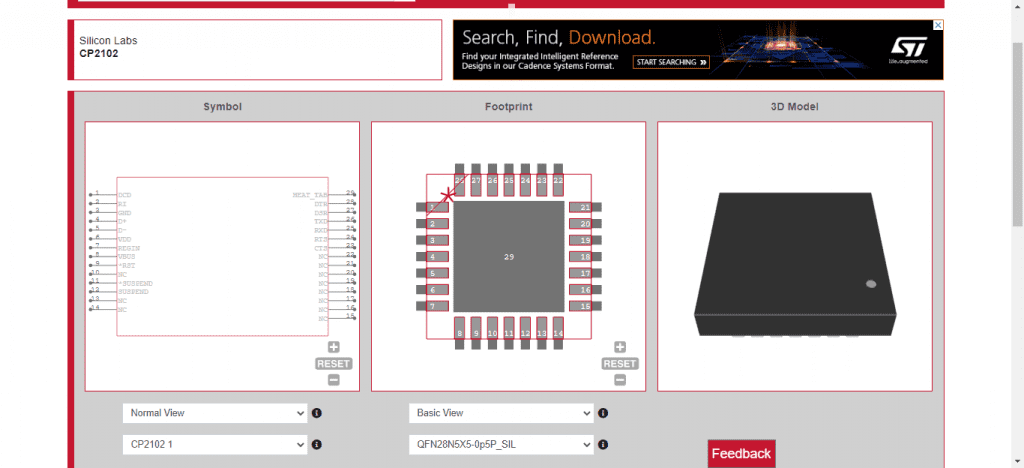
Task: Select center pad 29 on the footprint
Action: click(508, 256)
